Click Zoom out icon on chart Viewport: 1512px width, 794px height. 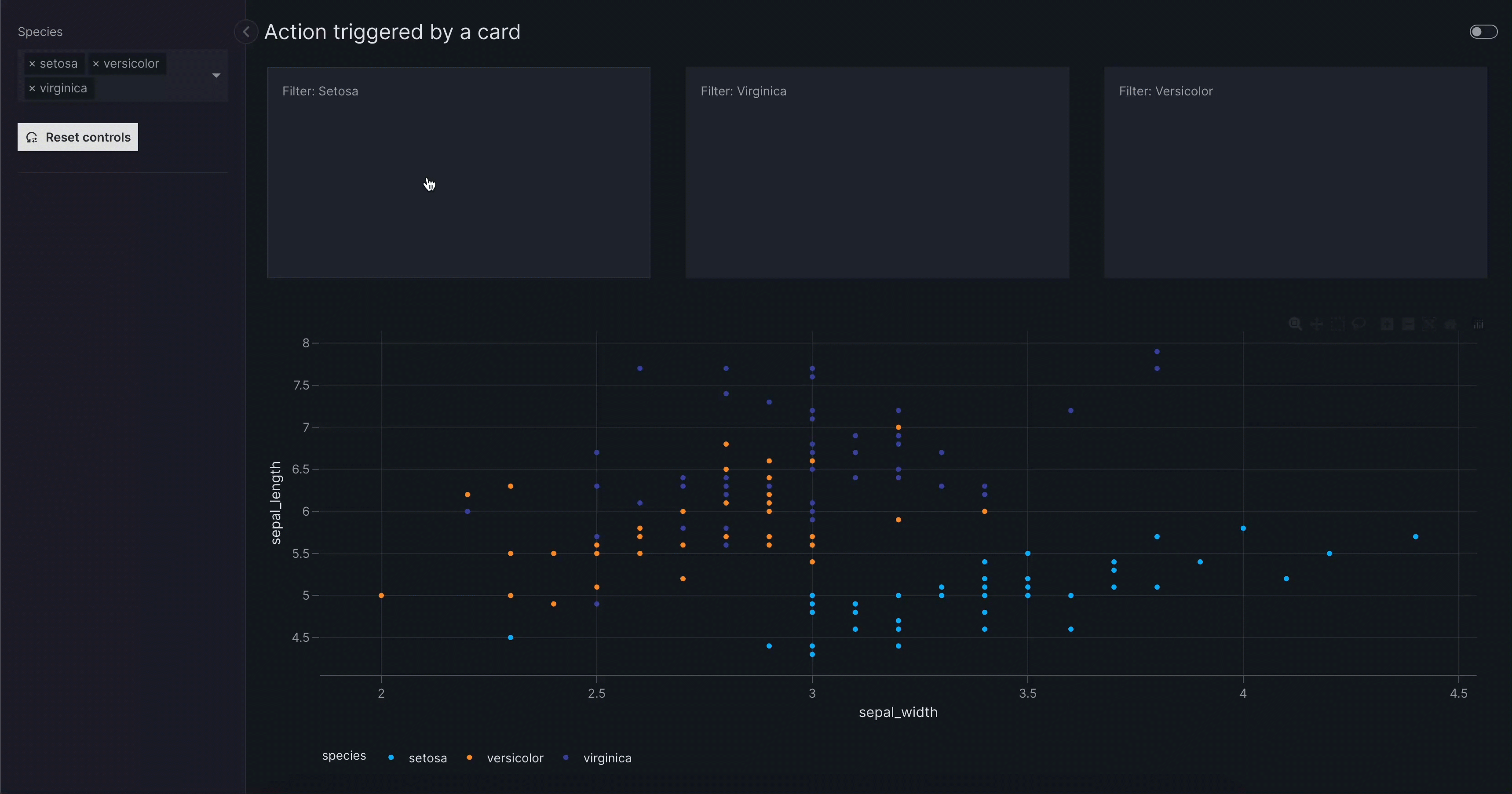[x=1408, y=324]
